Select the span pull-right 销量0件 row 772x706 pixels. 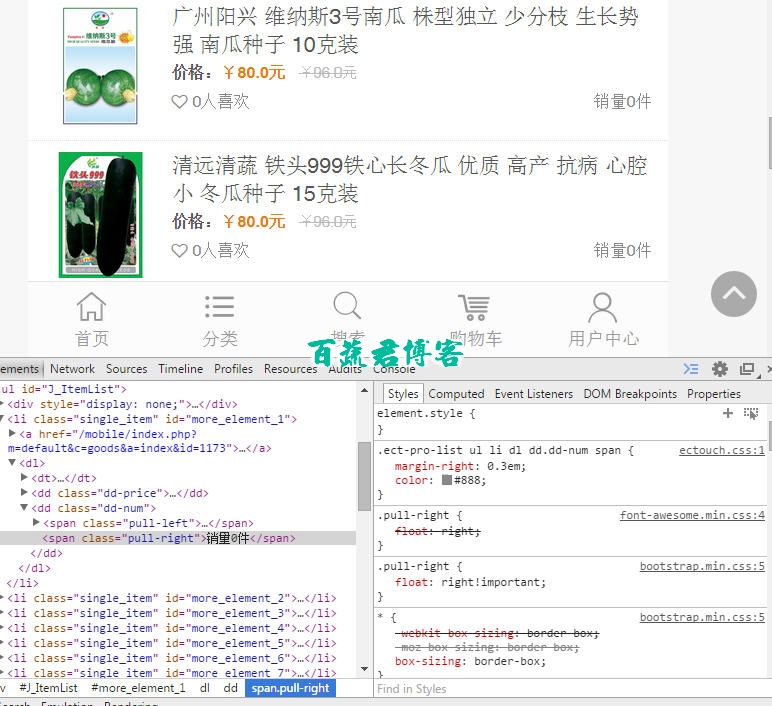point(178,538)
